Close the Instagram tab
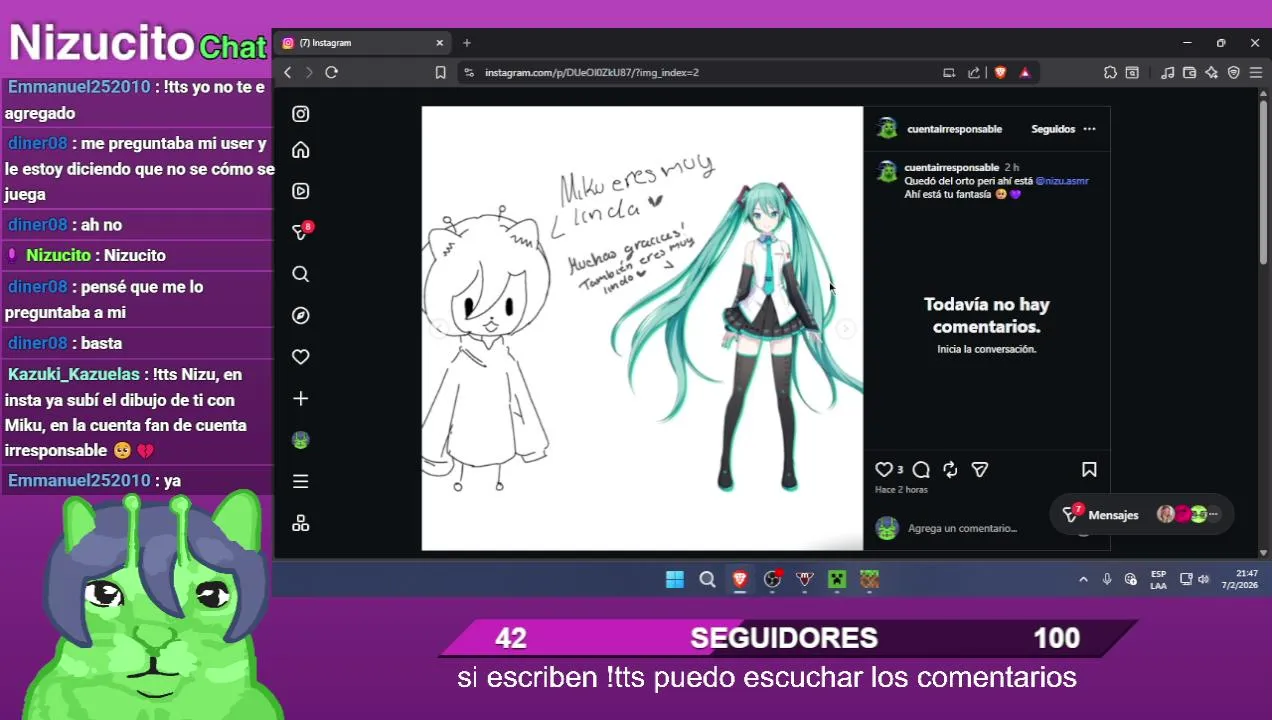This screenshot has height=720, width=1272. click(x=439, y=43)
